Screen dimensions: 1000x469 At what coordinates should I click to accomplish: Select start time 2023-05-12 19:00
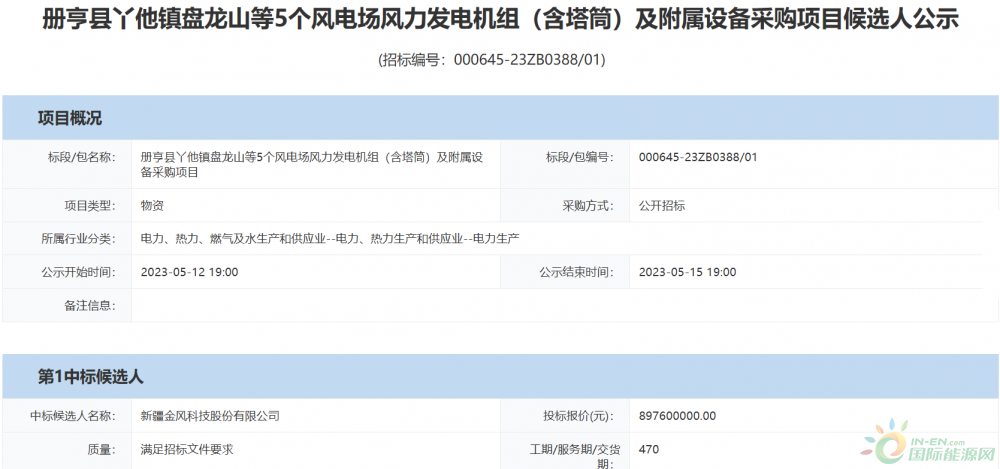(x=189, y=272)
